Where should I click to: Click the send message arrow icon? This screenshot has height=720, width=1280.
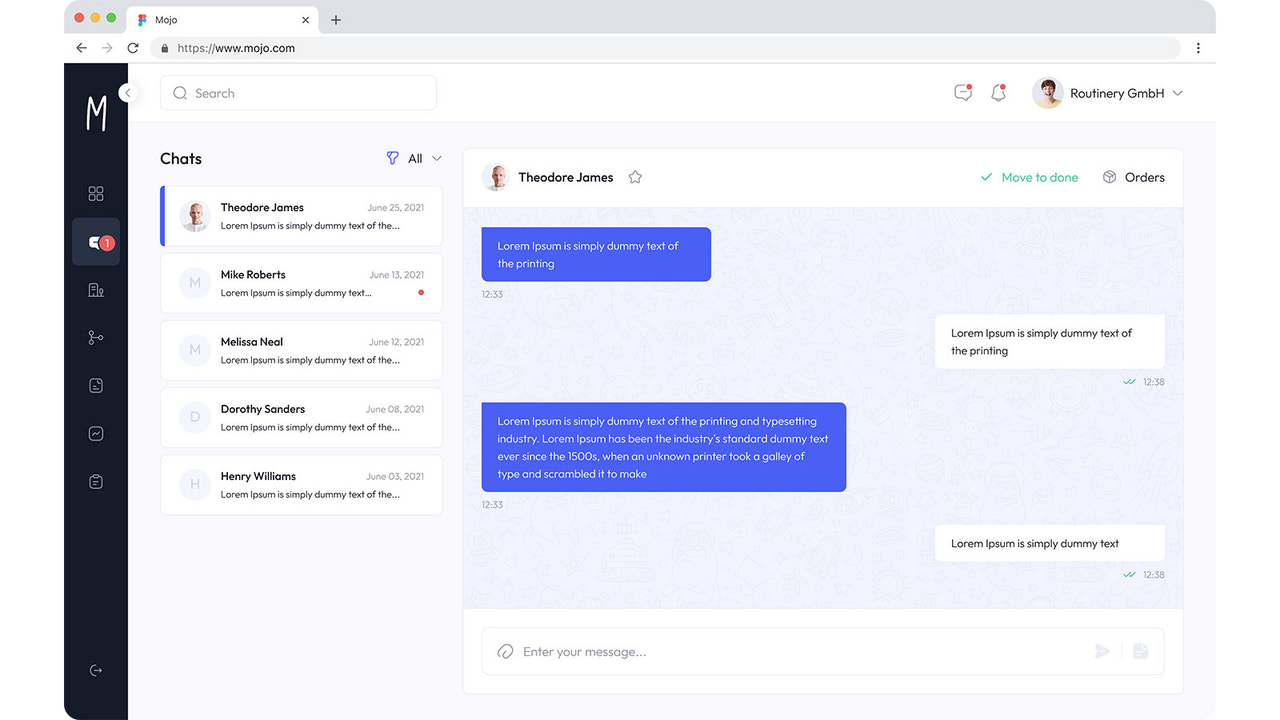click(x=1102, y=651)
